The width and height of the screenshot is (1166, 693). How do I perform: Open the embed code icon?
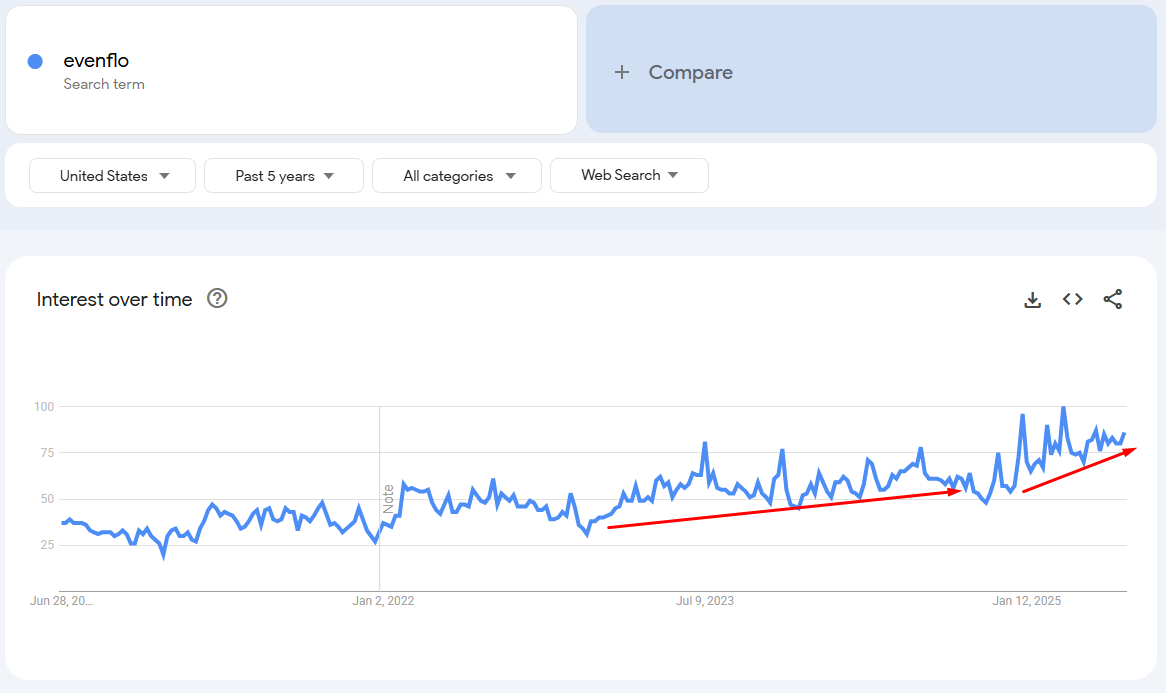(x=1072, y=299)
